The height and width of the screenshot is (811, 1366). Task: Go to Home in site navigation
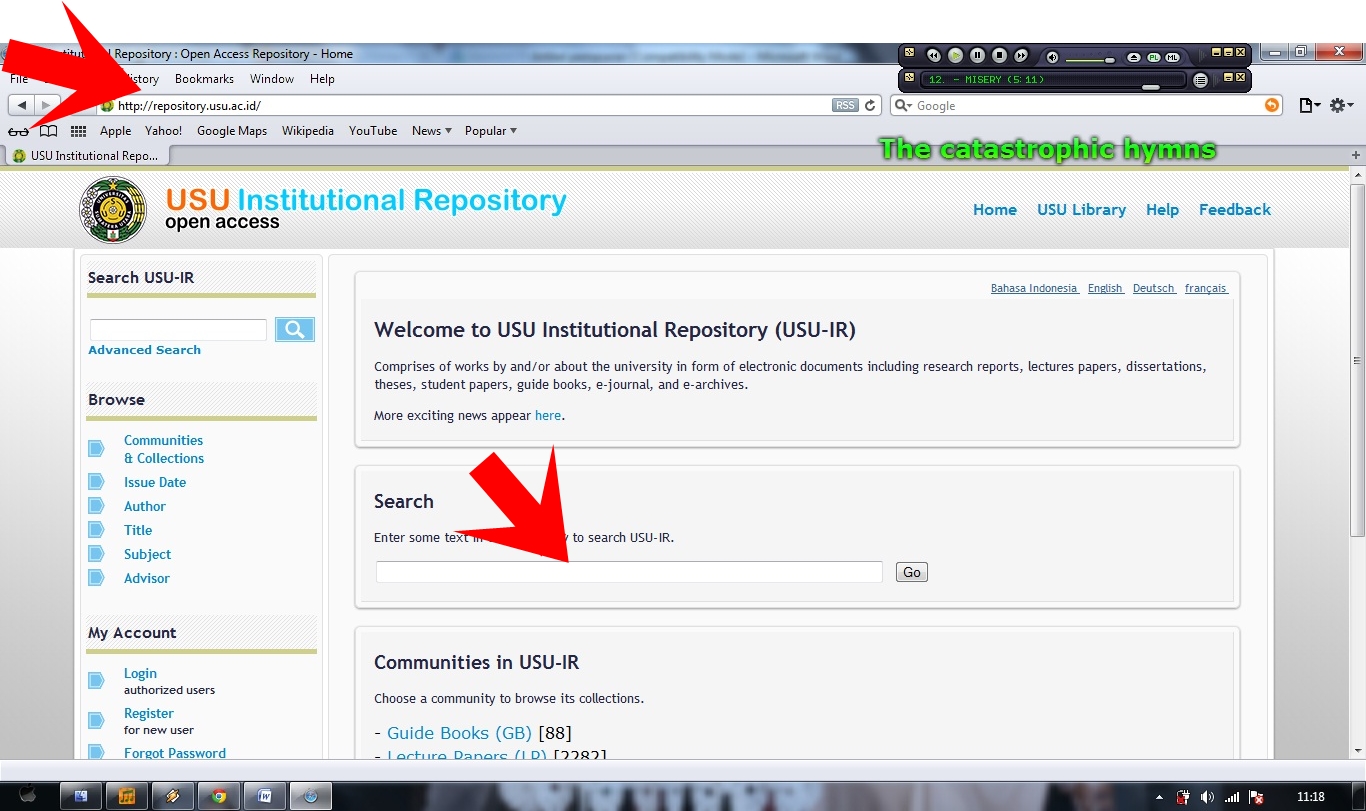995,210
